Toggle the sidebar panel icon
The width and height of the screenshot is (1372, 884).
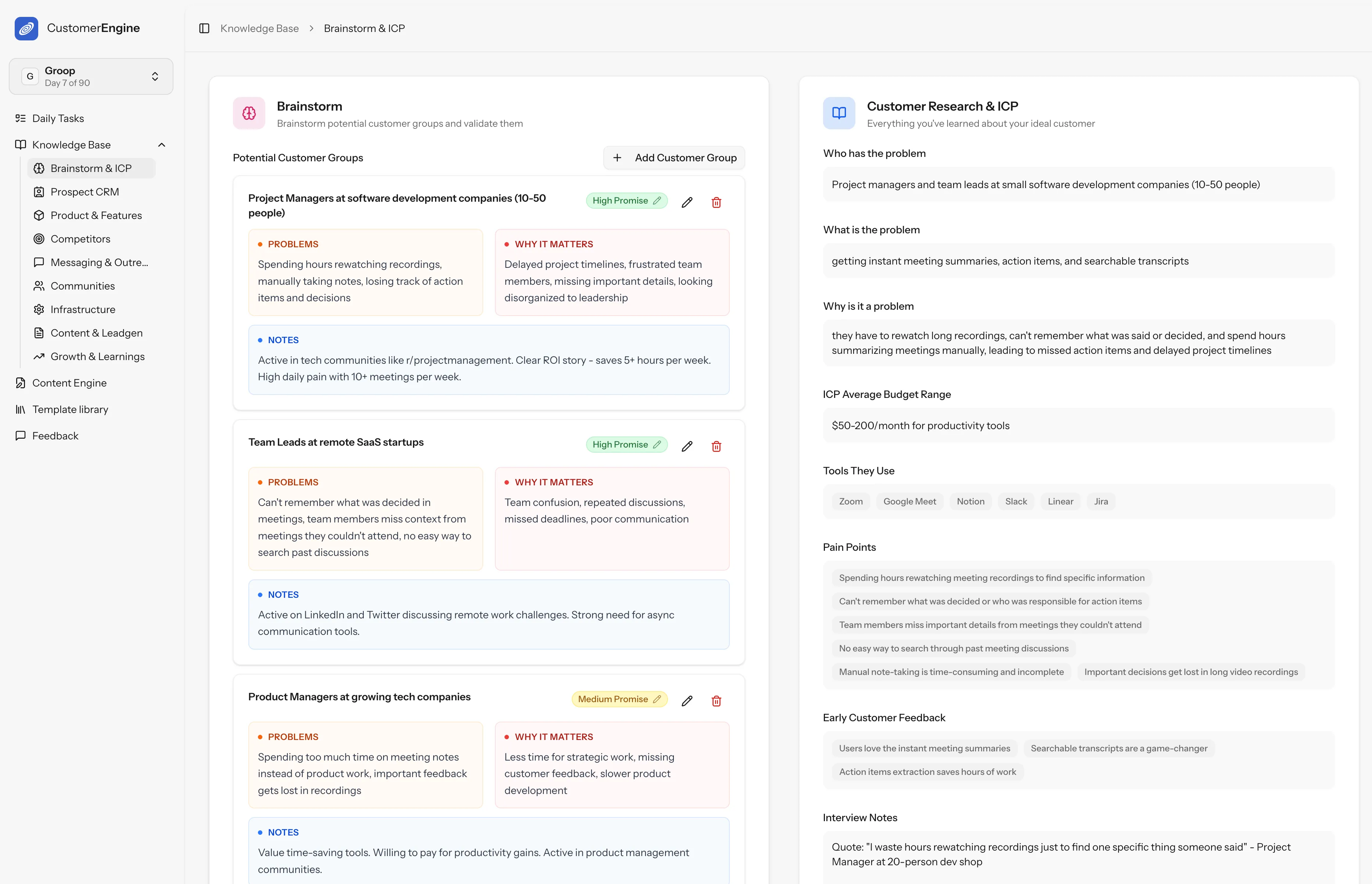pos(204,28)
